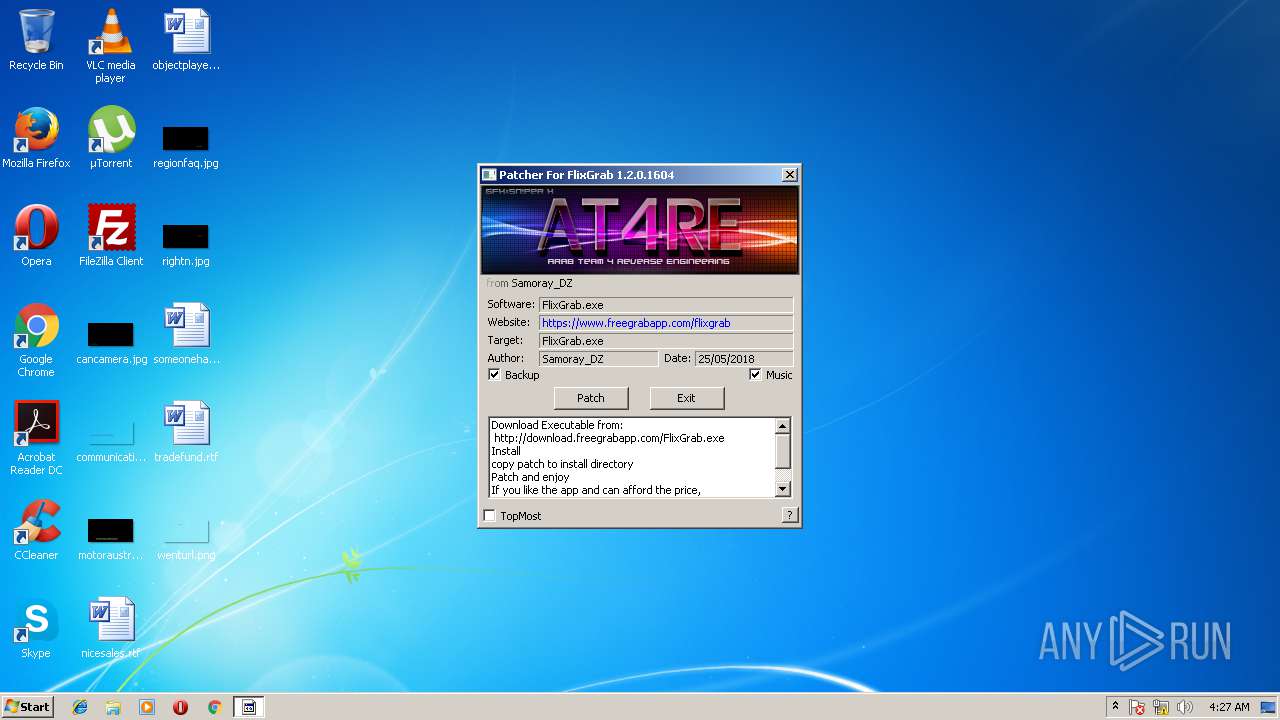Open the Action Center flag tray icon
1280x720 pixels.
pyautogui.click(x=1137, y=707)
